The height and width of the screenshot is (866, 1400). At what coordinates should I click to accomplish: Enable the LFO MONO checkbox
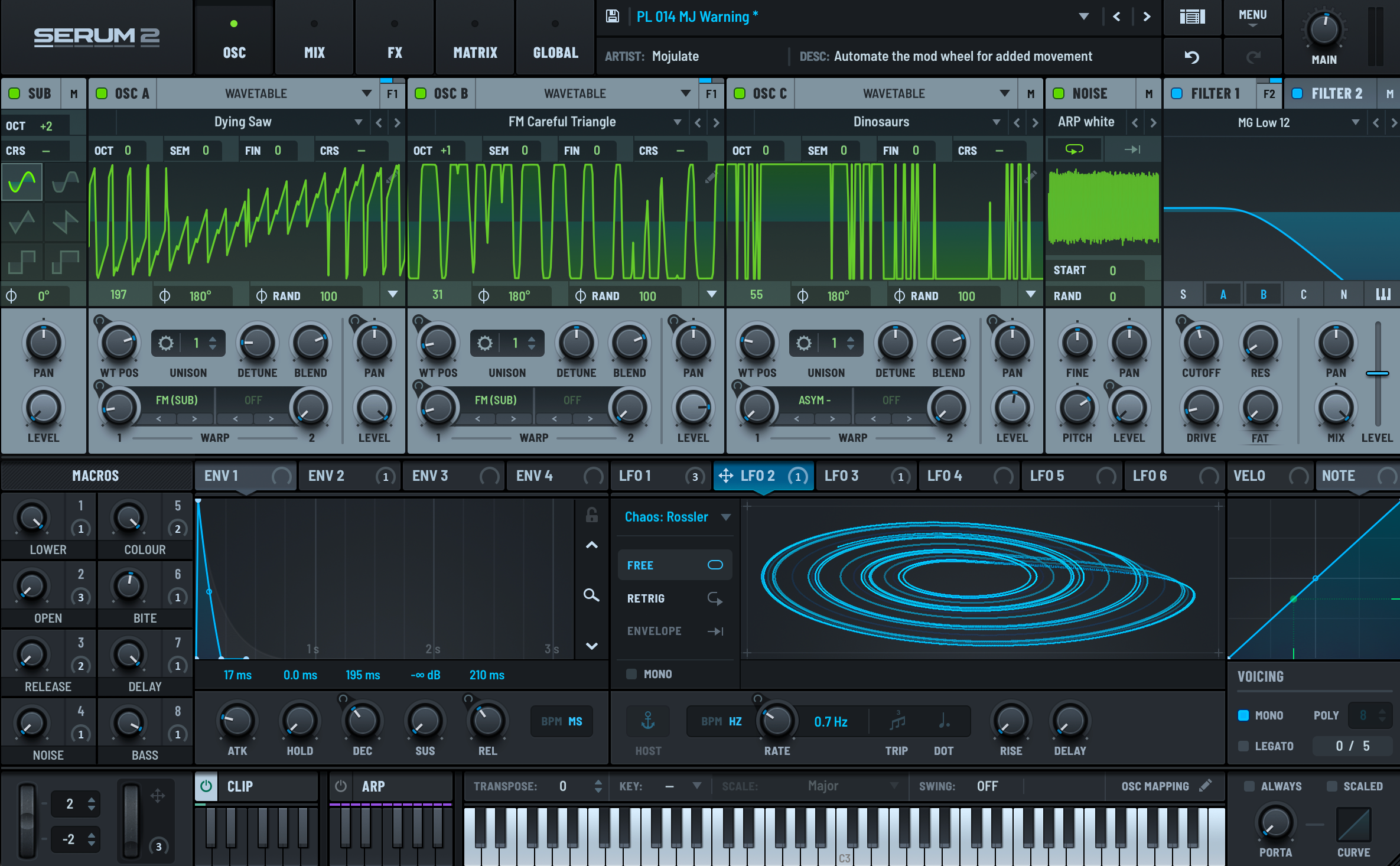point(631,674)
